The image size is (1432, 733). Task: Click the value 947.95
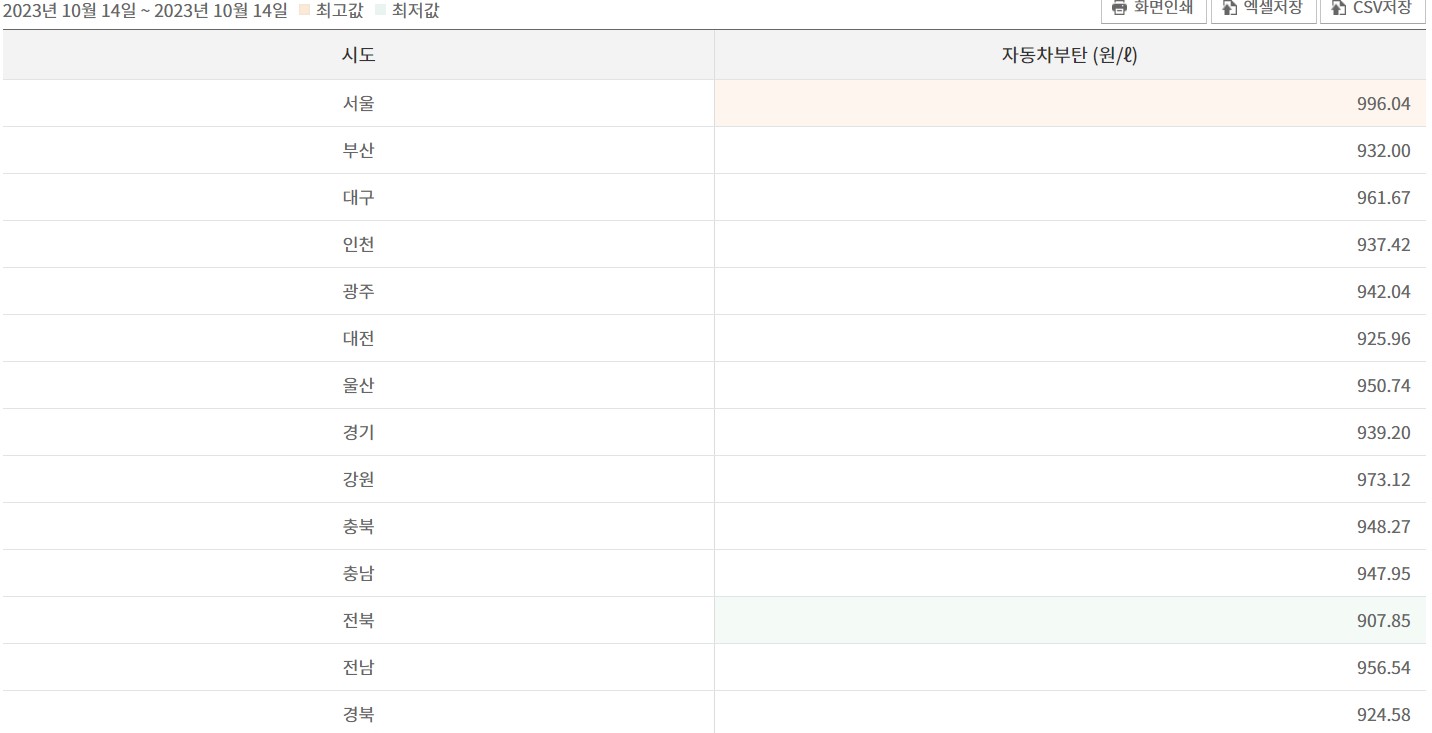pos(1383,573)
